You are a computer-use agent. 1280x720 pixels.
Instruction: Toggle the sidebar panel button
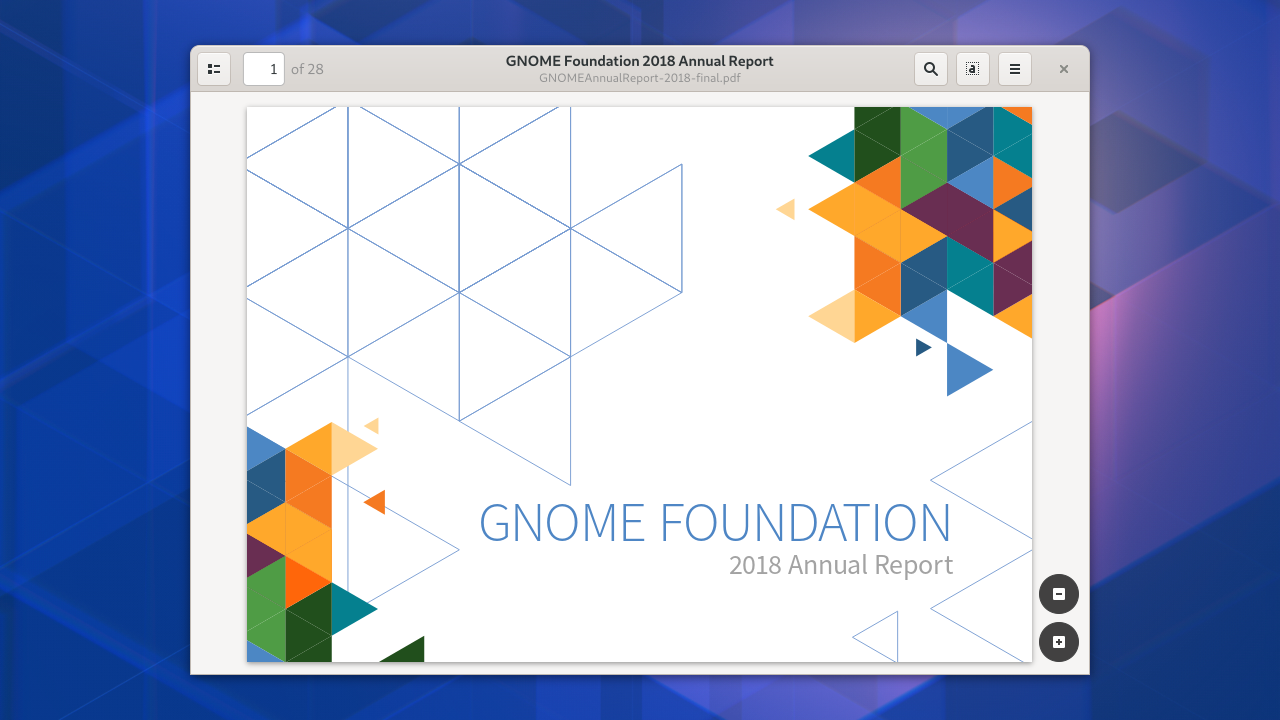tap(214, 69)
